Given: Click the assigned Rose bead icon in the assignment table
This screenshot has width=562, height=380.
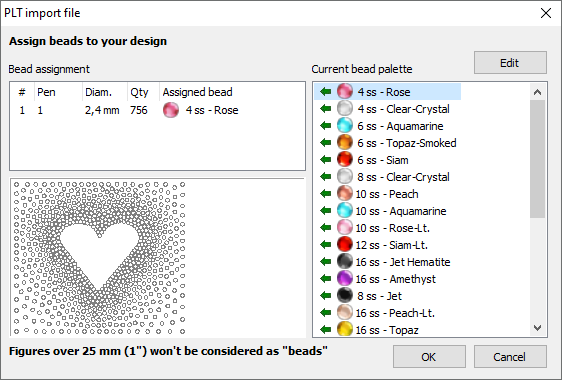Looking at the screenshot, I should (171, 110).
